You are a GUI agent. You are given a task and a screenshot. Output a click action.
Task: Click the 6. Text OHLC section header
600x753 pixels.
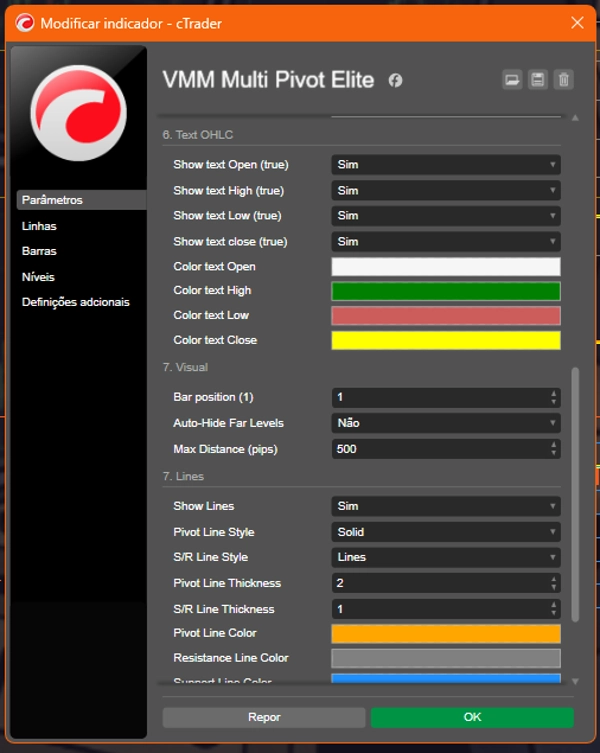(x=197, y=135)
